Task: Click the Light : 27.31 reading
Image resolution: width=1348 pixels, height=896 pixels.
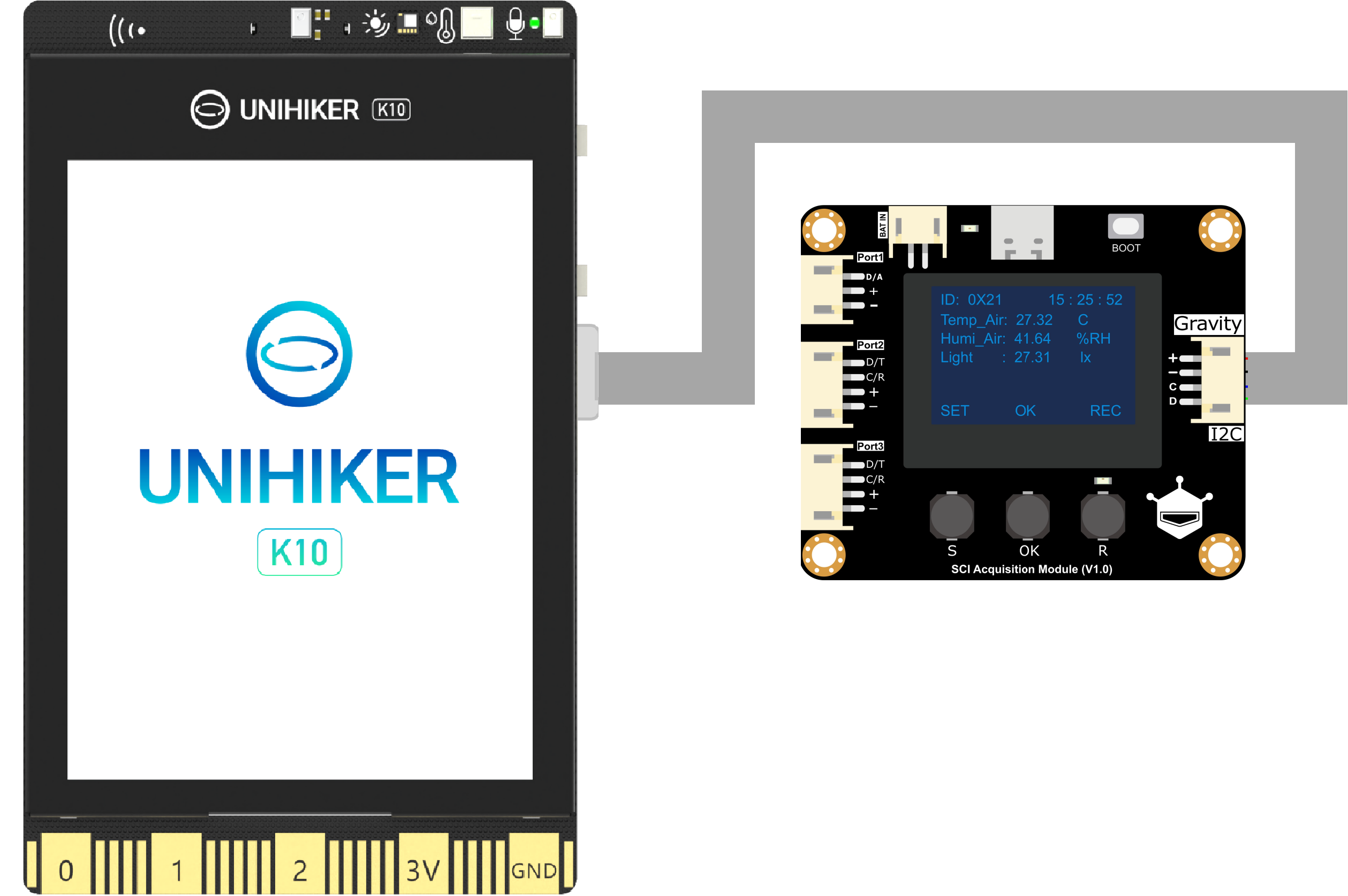Action: [x=995, y=358]
